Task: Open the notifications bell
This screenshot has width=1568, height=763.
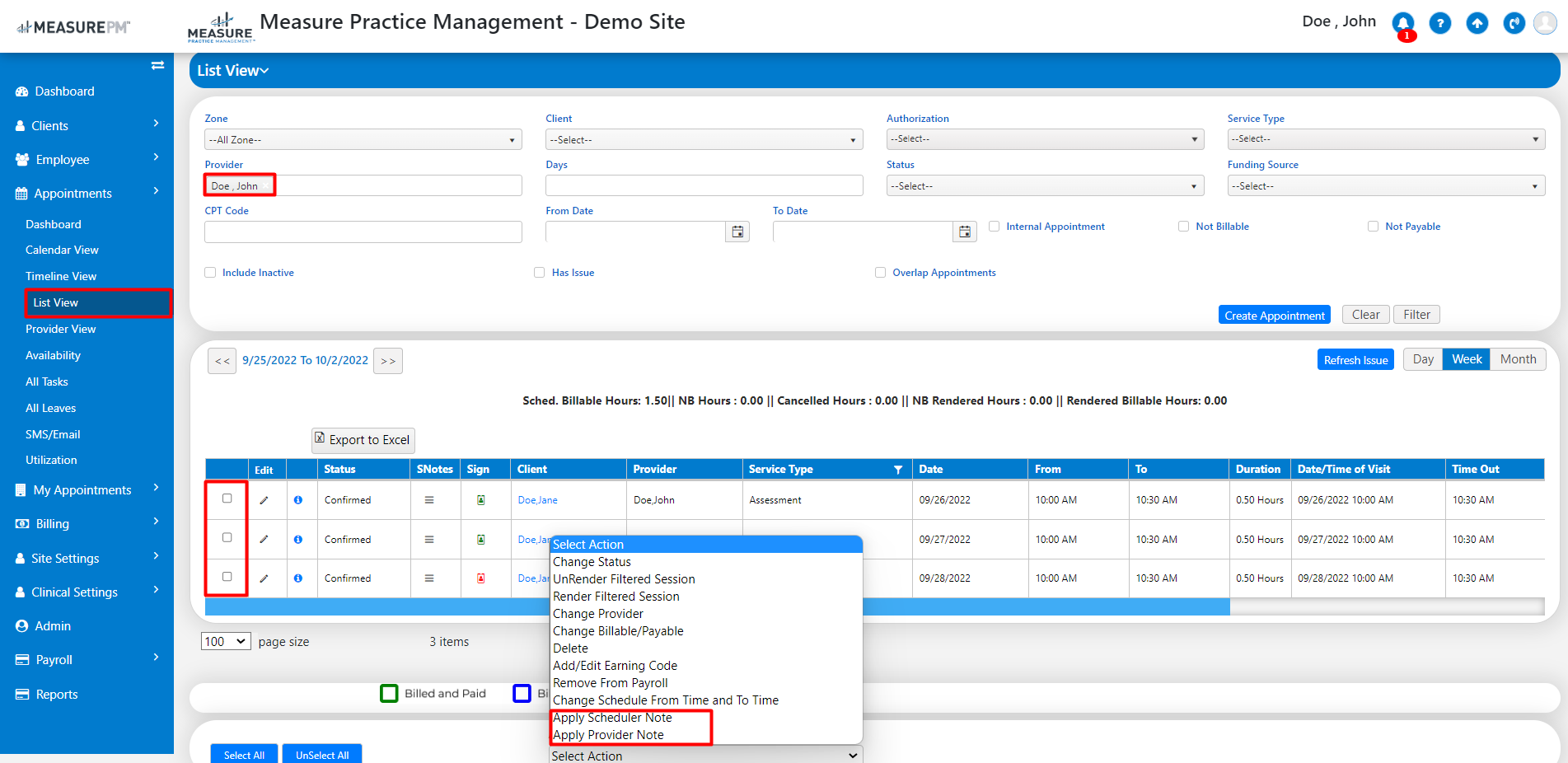Action: coord(1402,23)
